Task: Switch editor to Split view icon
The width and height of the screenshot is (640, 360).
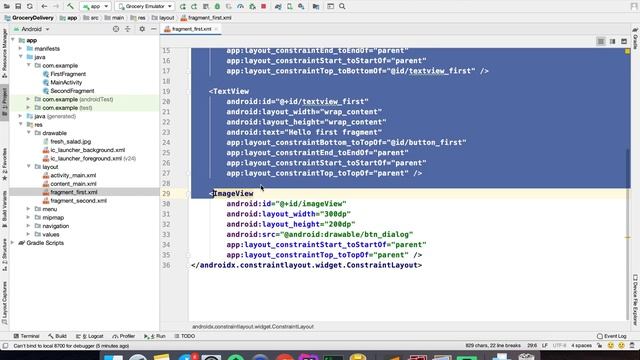Action: tap(612, 41)
